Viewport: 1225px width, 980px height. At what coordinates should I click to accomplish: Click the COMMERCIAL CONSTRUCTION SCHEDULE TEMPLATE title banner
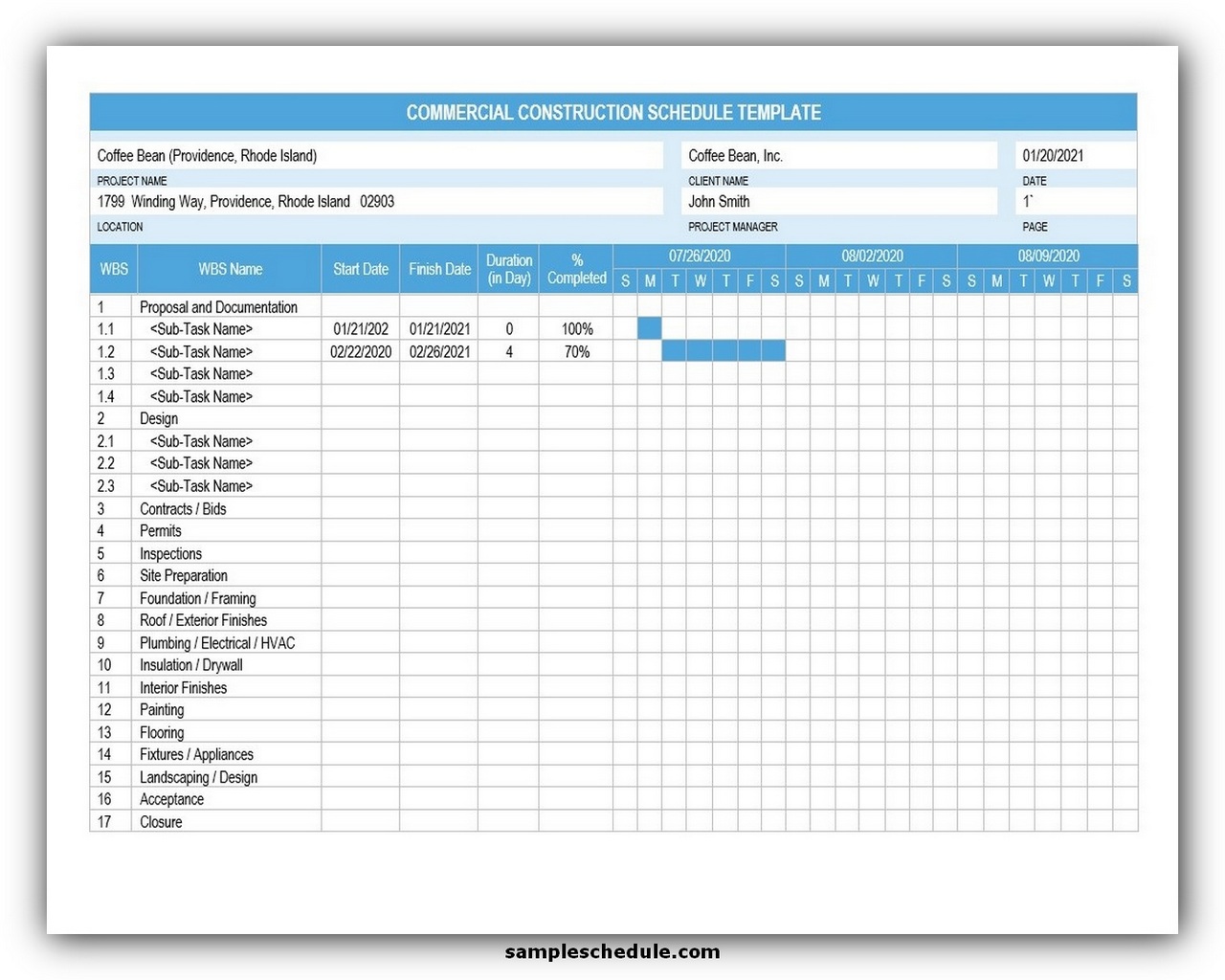(612, 112)
